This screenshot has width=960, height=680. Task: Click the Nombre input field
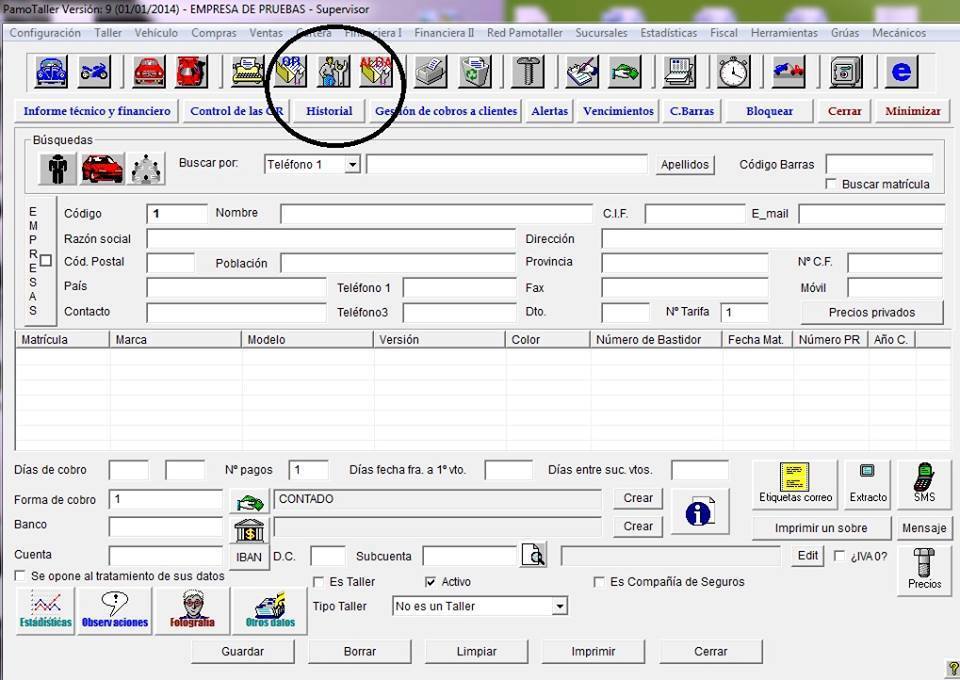point(436,214)
